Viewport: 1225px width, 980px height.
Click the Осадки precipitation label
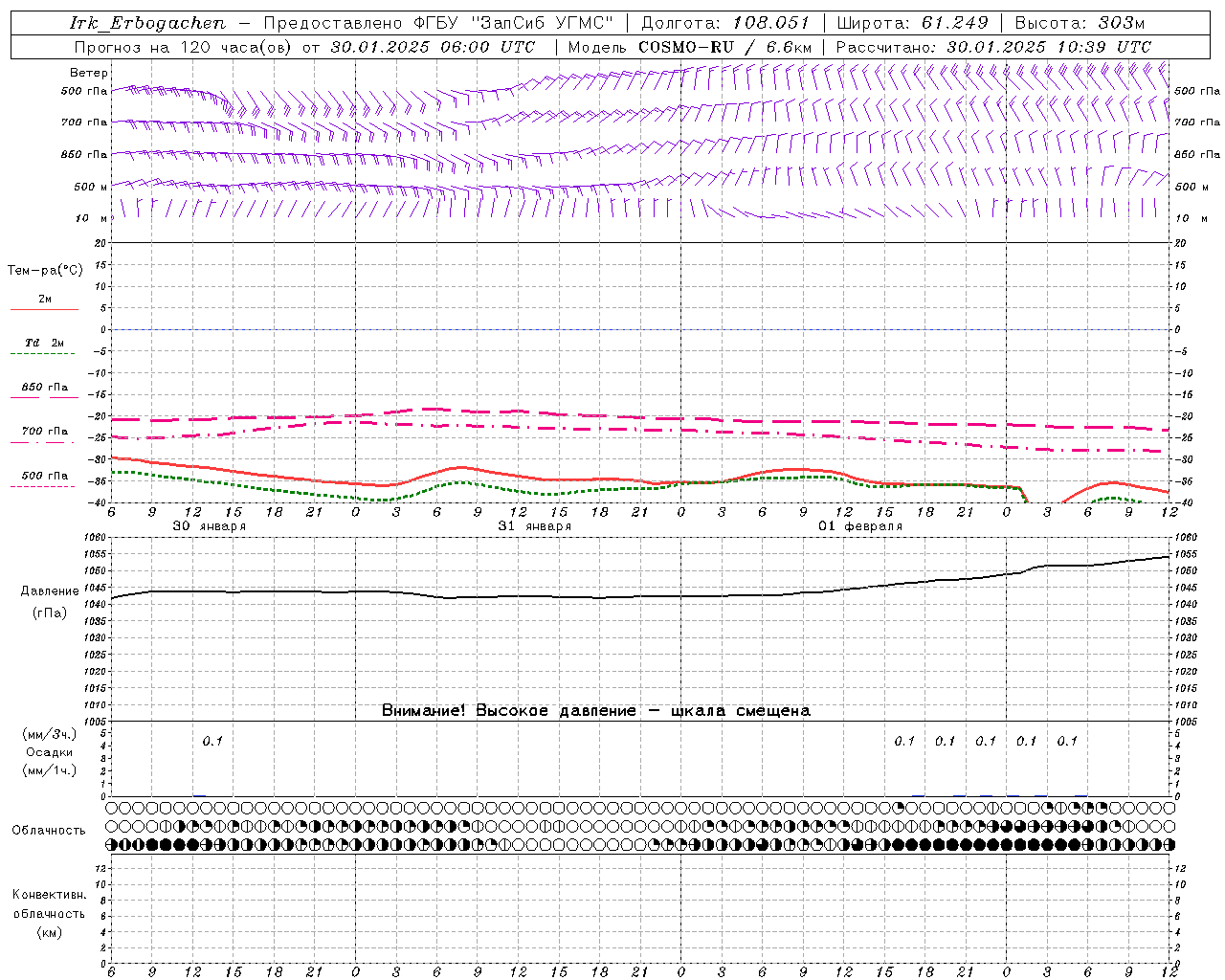point(49,752)
